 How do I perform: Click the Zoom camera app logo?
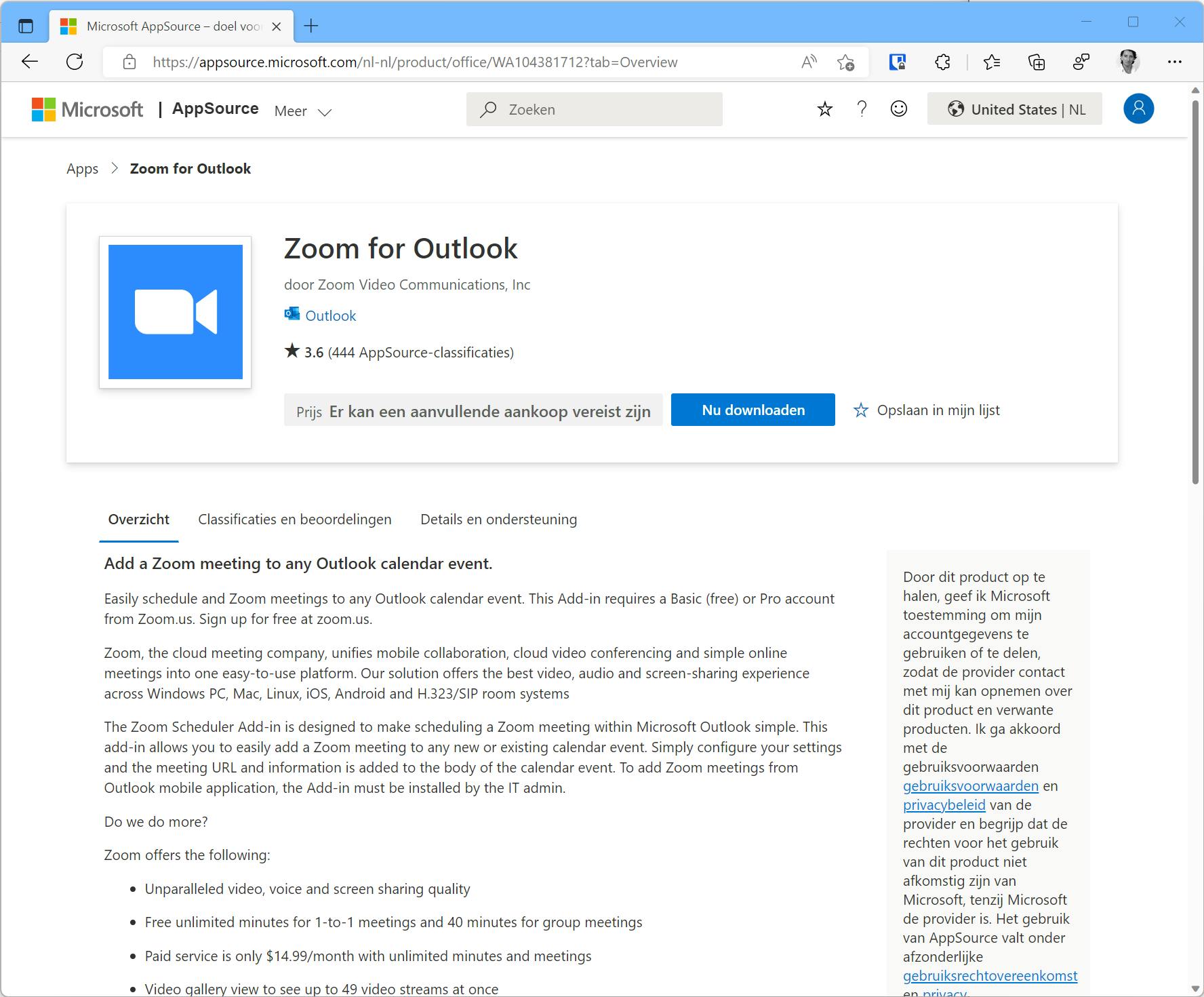click(176, 312)
